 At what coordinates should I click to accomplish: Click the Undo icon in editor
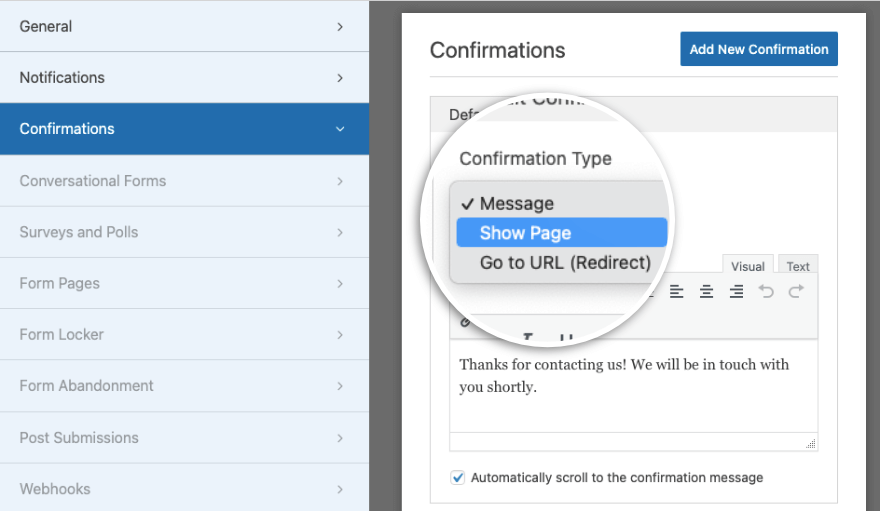click(x=766, y=291)
